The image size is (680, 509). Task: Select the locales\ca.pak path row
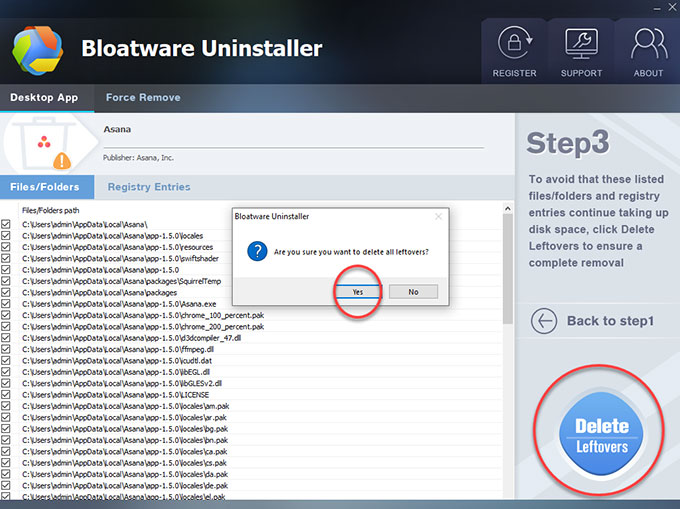(124, 451)
